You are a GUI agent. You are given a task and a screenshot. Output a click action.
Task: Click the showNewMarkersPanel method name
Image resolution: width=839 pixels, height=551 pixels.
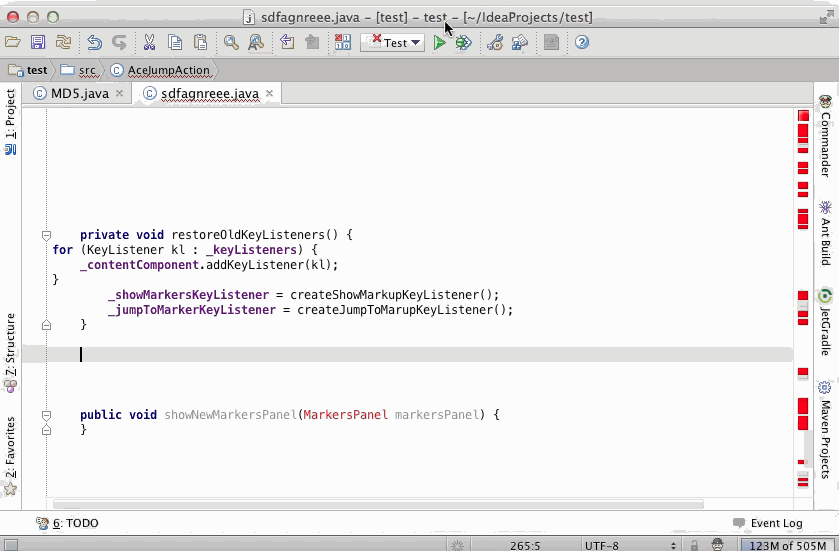pos(230,415)
